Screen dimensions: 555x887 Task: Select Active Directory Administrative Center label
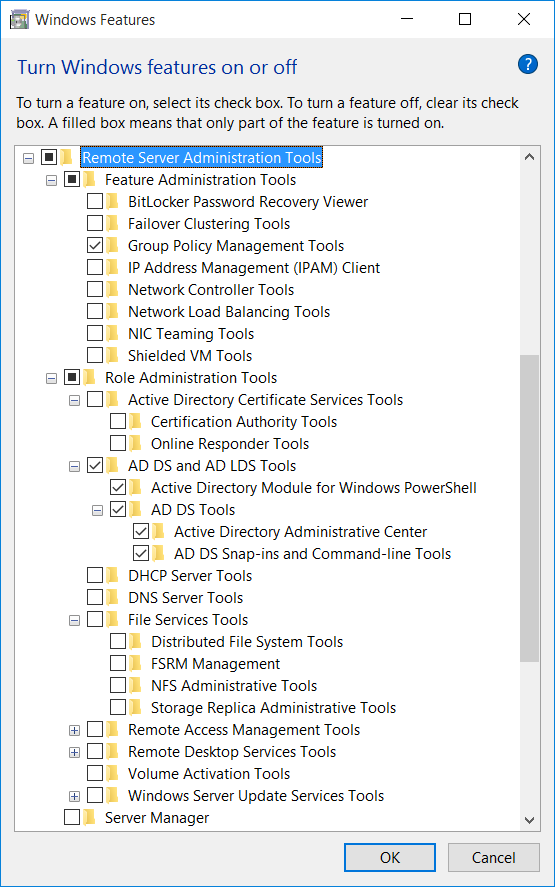click(x=300, y=532)
